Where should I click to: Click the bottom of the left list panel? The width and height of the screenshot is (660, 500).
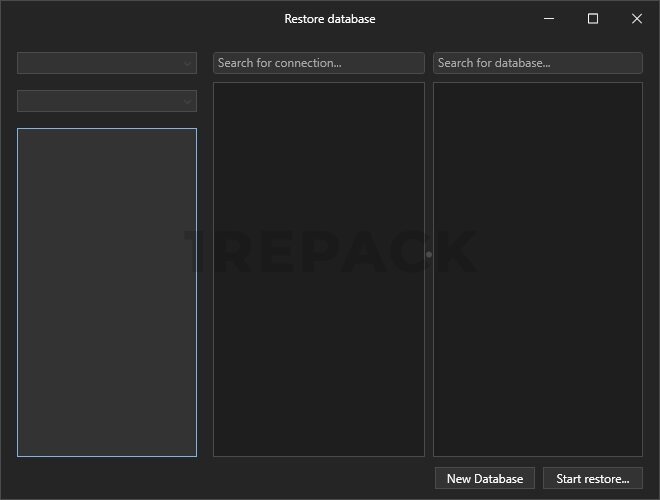(107, 446)
